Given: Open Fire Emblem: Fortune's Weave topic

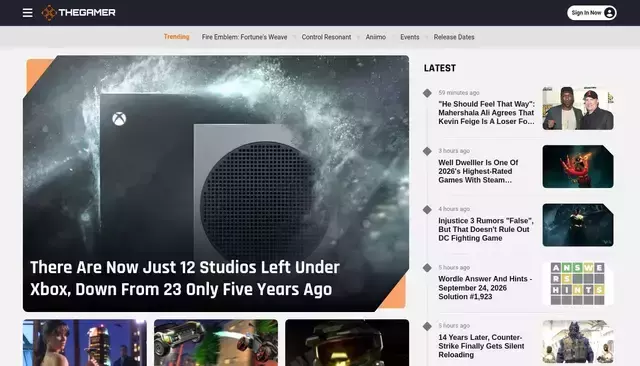Looking at the screenshot, I should [244, 37].
